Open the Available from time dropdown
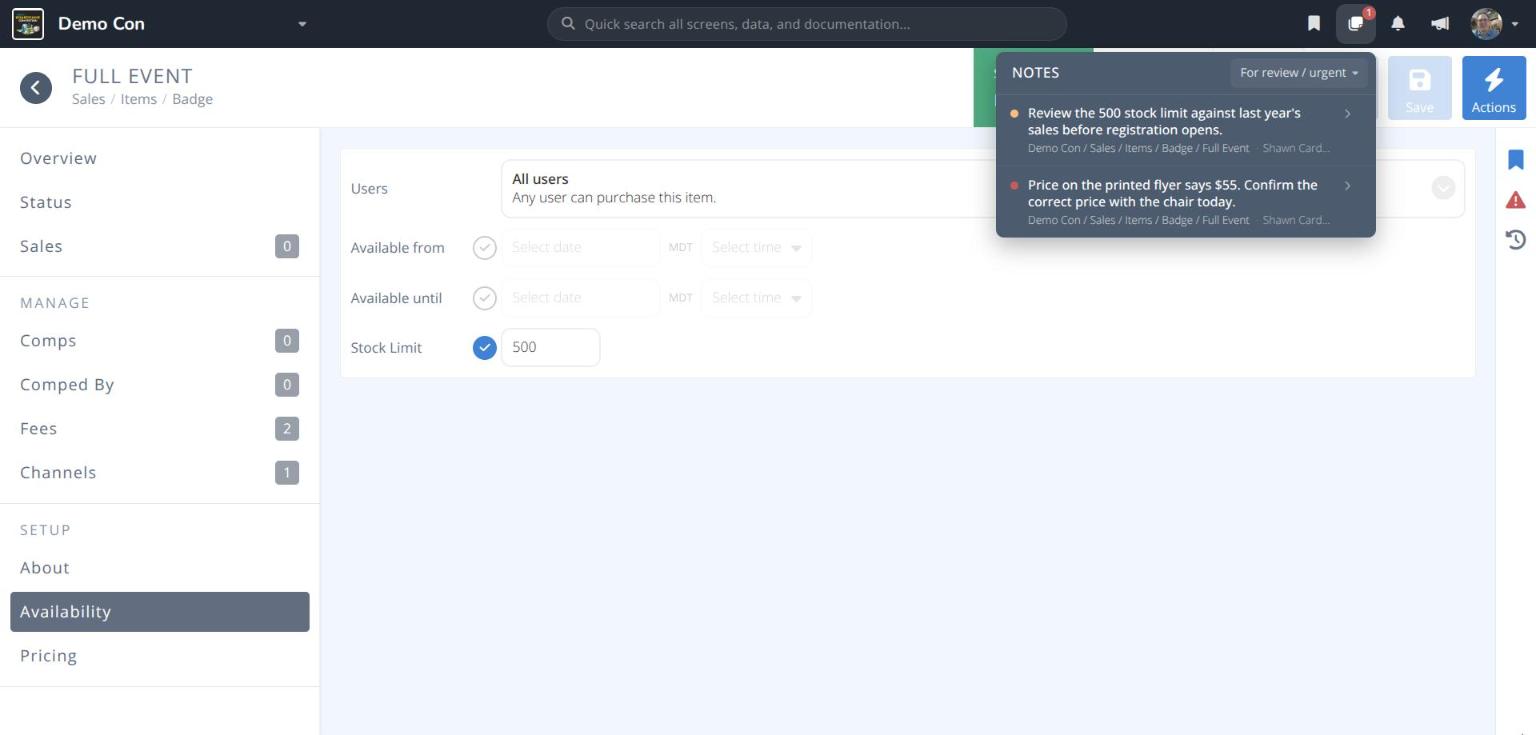1536x735 pixels. pyautogui.click(x=756, y=247)
